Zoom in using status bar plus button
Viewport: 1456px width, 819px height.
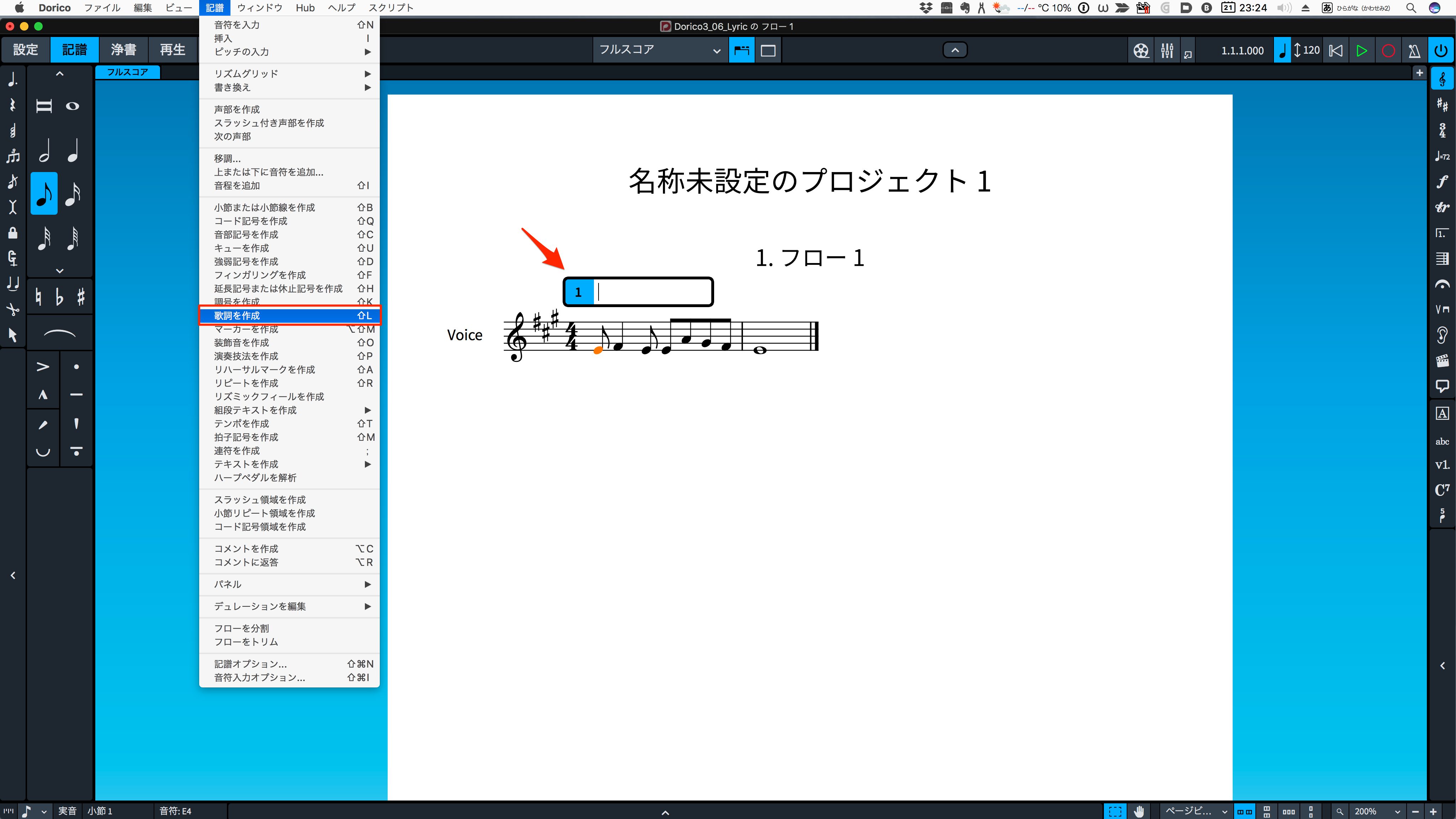pos(1433,812)
